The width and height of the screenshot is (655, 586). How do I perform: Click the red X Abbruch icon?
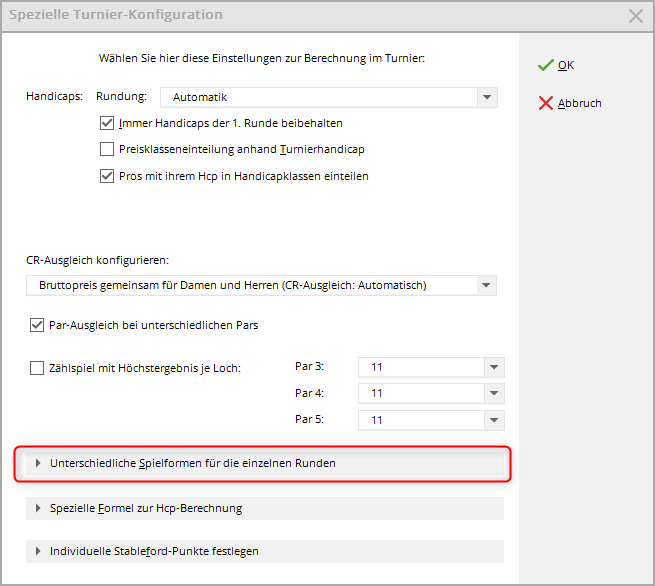click(x=545, y=103)
